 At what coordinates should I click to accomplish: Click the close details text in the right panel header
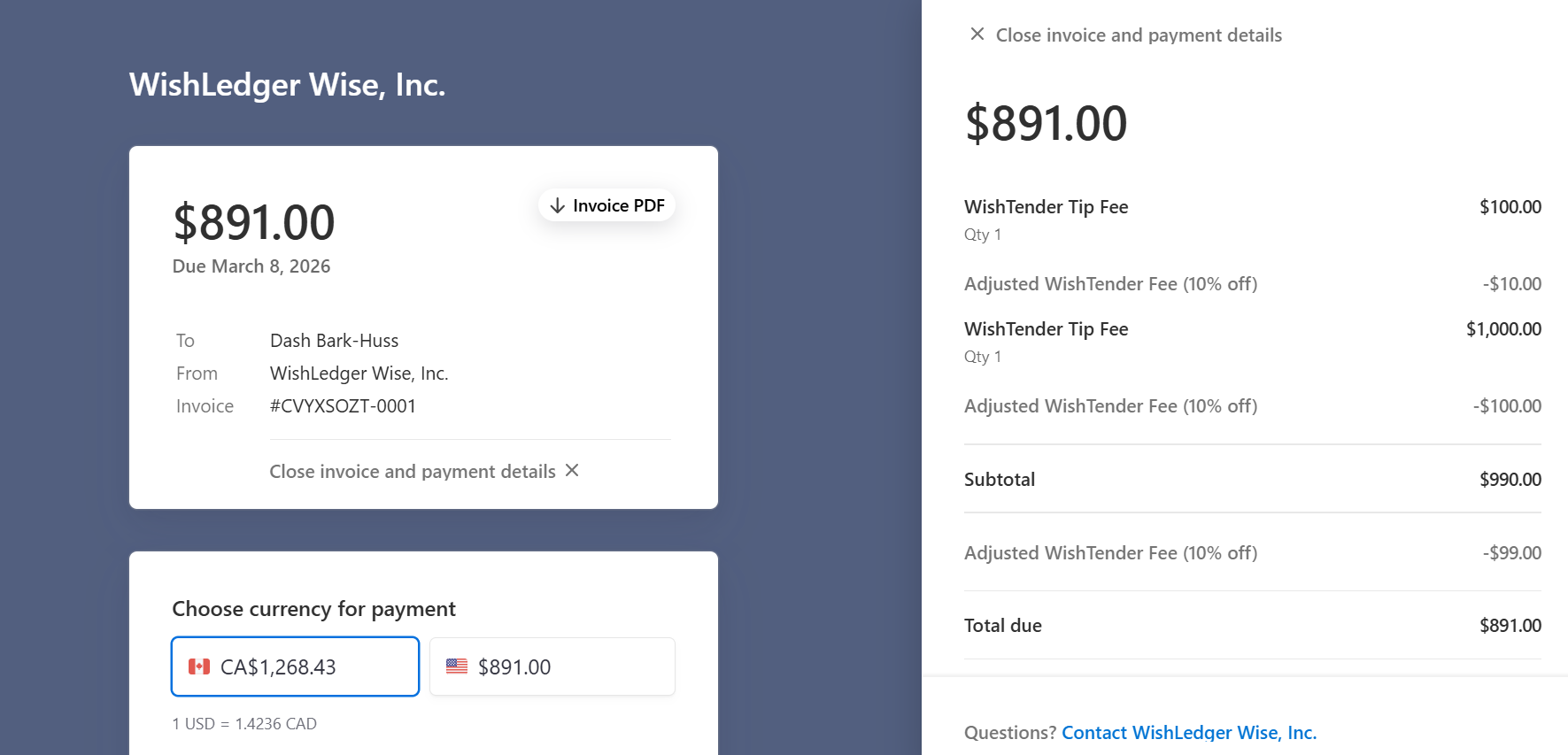pos(1138,35)
